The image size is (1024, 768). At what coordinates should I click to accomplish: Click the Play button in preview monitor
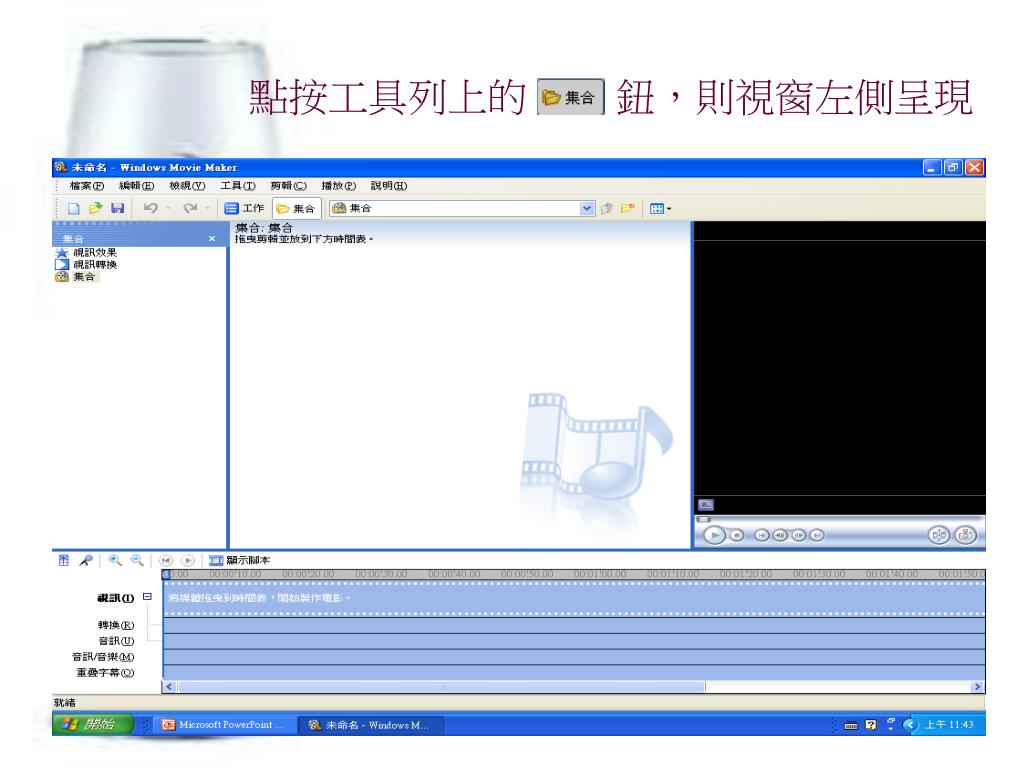tap(714, 536)
